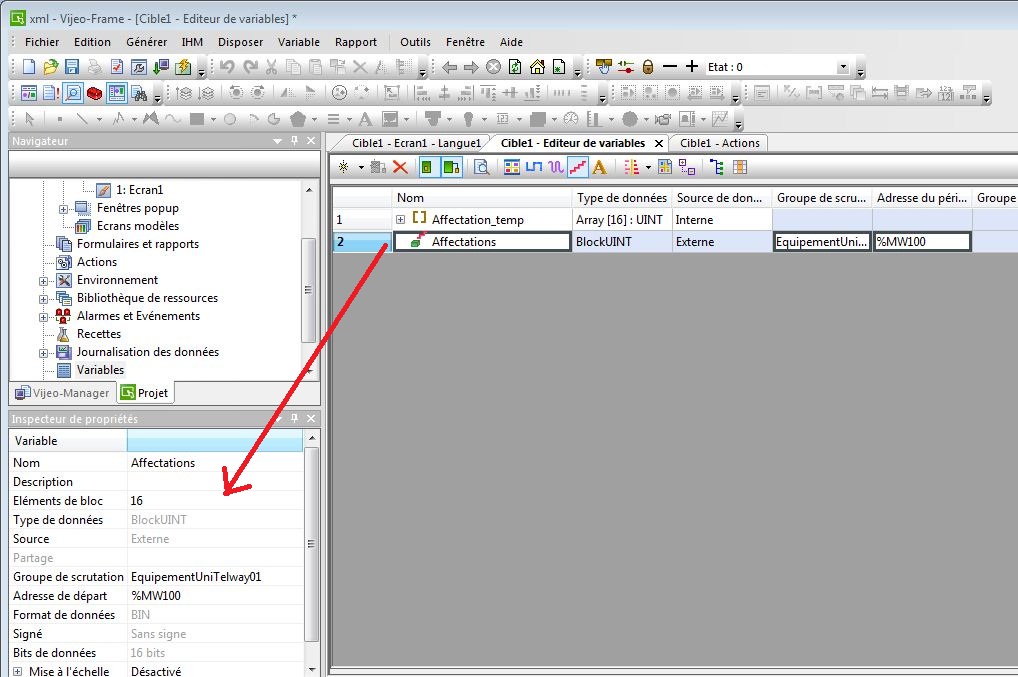Expand the Environnement tree node
This screenshot has height=677, width=1018.
(x=44, y=280)
